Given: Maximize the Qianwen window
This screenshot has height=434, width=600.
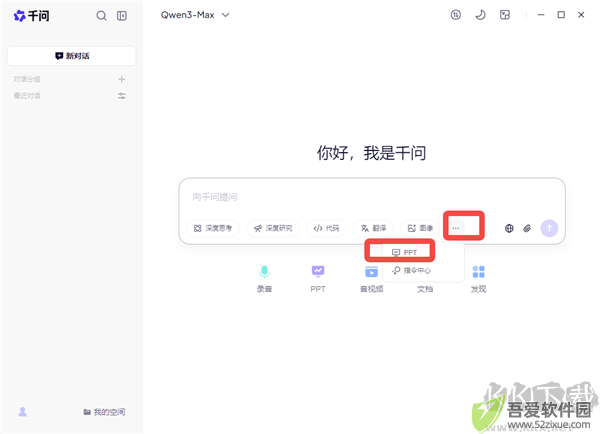Looking at the screenshot, I should tap(561, 15).
